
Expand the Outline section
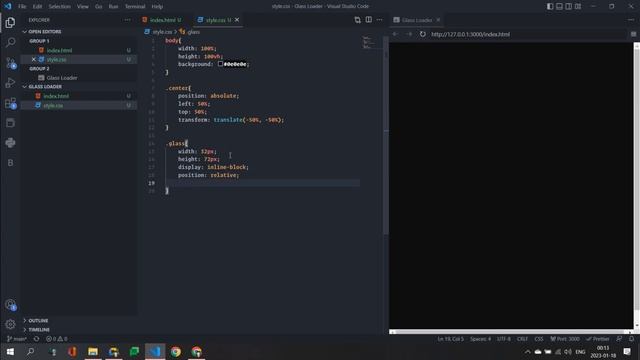[38, 320]
